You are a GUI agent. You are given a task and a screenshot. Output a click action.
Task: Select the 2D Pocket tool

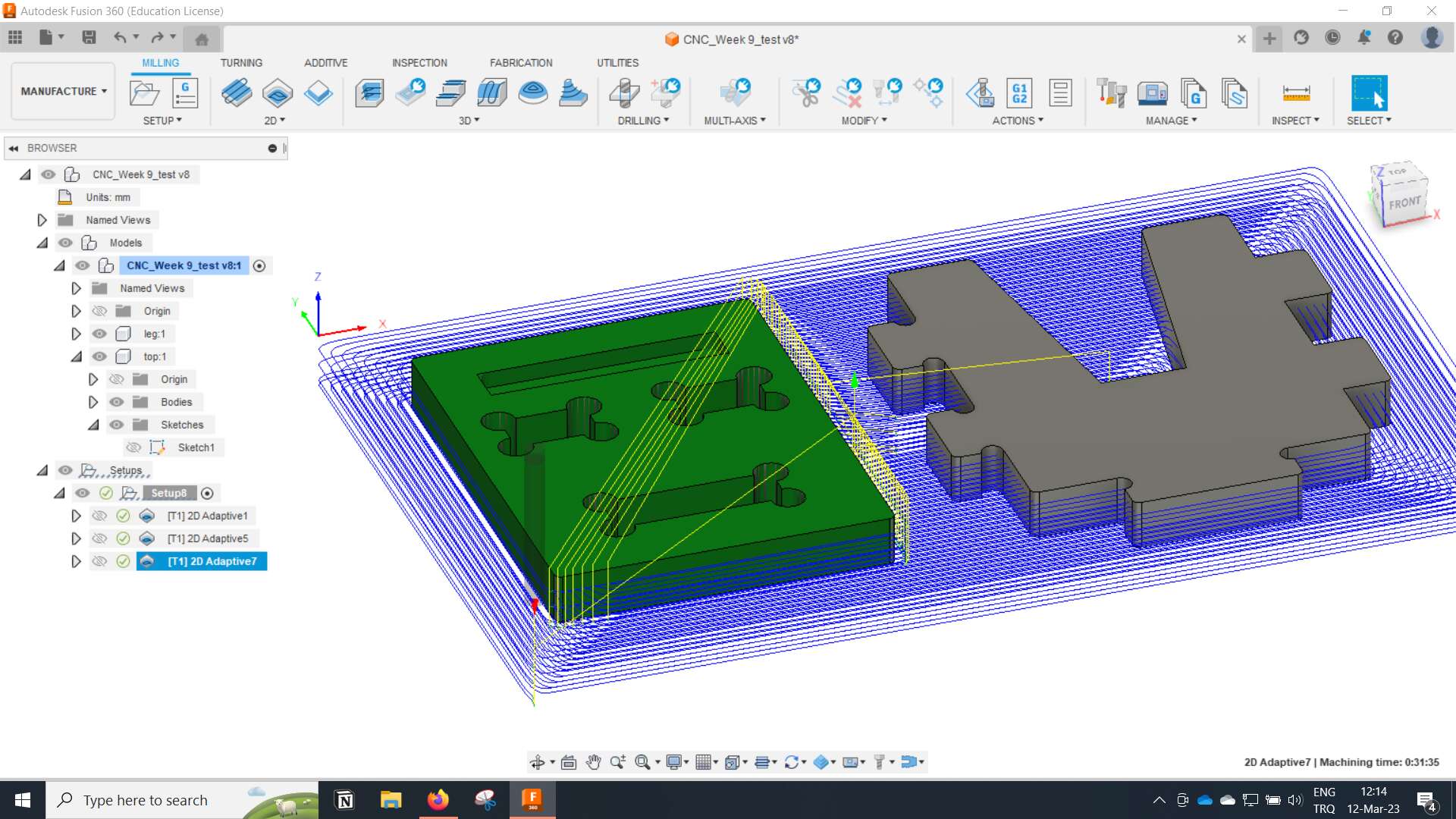coord(278,93)
